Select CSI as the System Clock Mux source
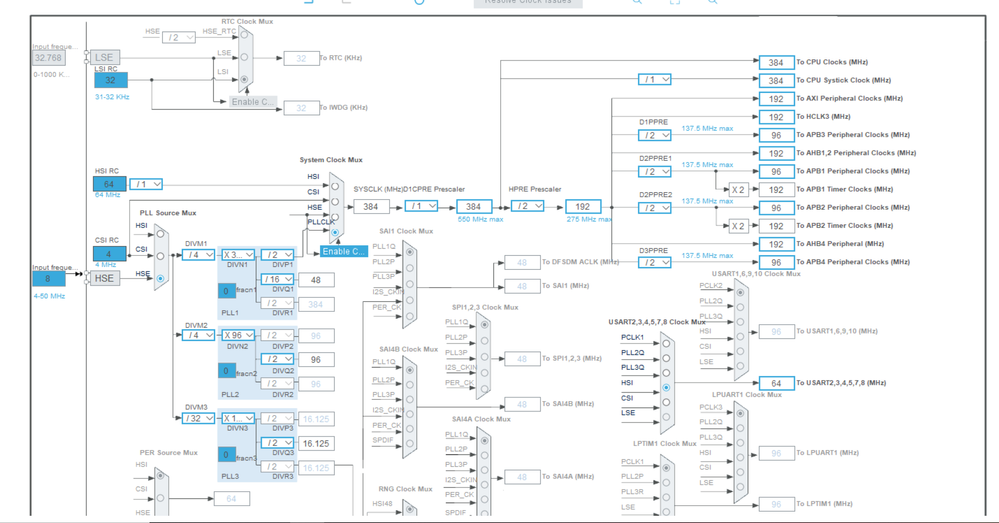 pyautogui.click(x=335, y=201)
